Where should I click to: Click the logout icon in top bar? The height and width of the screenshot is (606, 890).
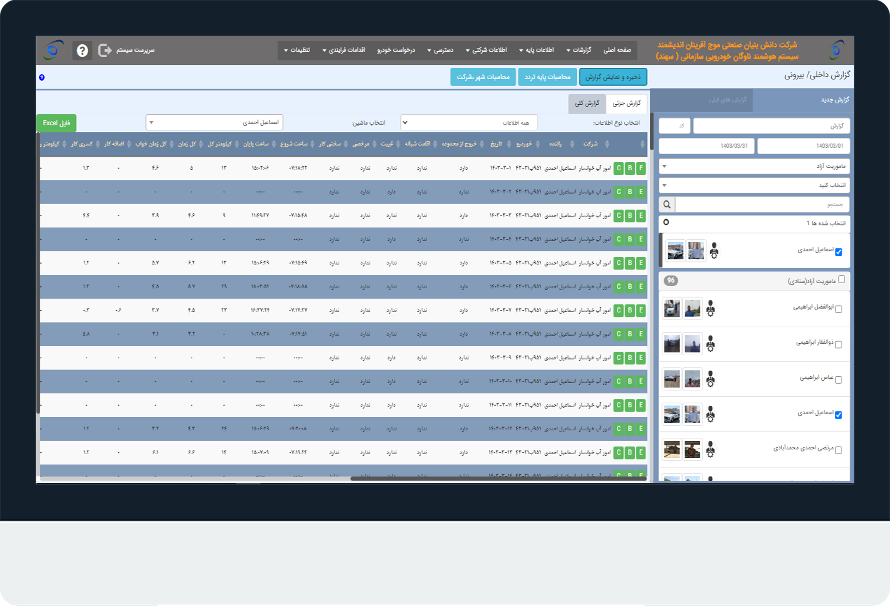point(105,50)
